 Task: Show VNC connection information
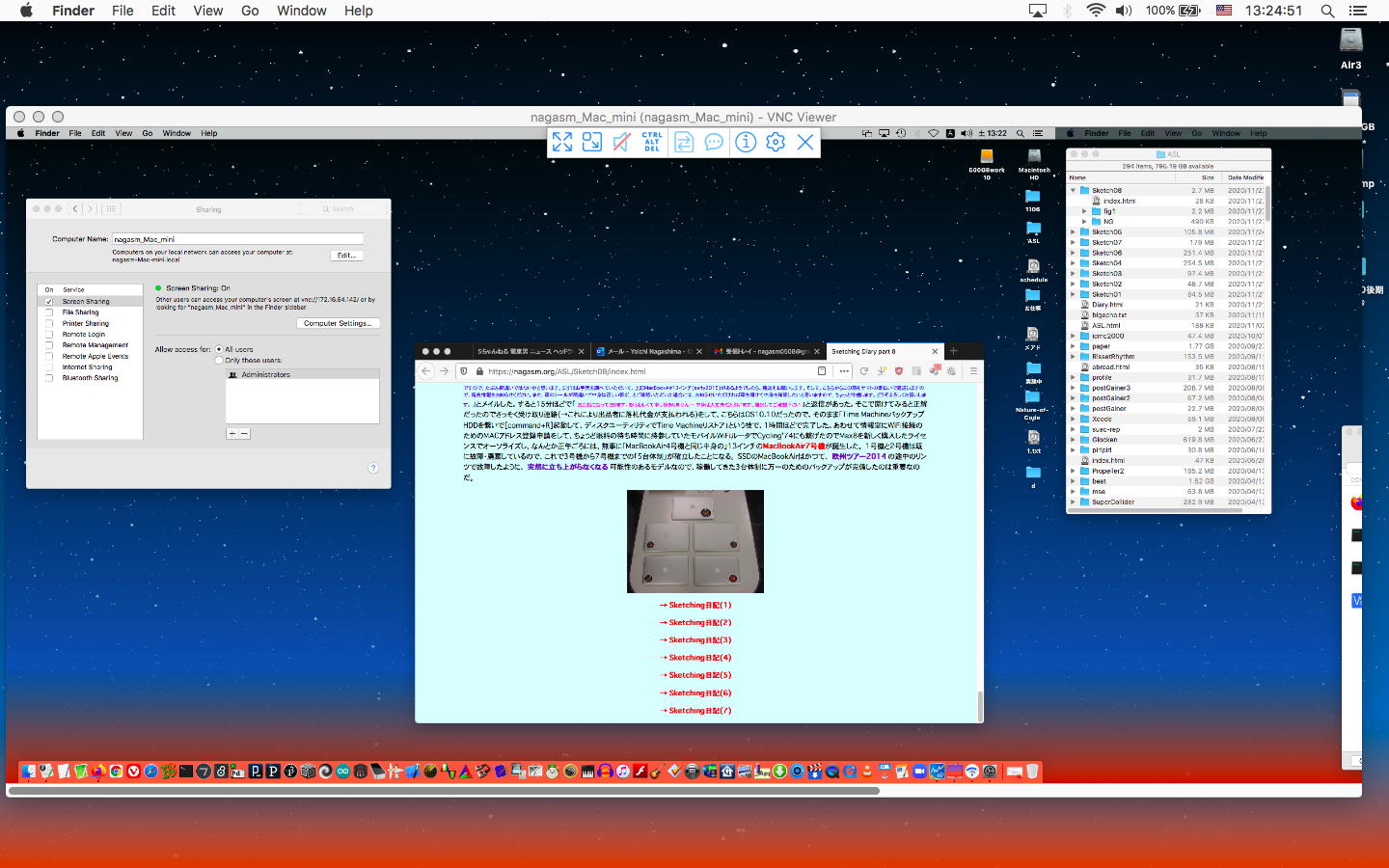(745, 143)
